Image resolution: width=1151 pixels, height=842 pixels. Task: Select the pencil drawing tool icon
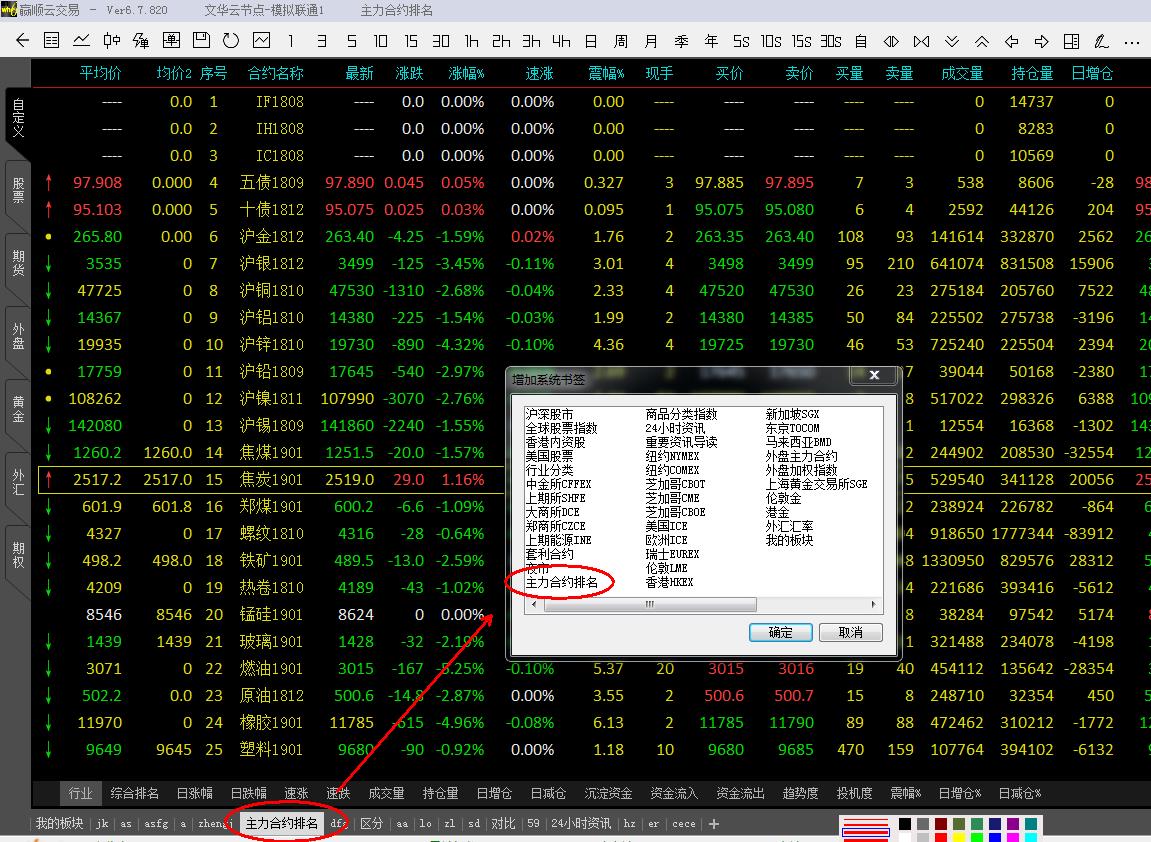point(1101,41)
